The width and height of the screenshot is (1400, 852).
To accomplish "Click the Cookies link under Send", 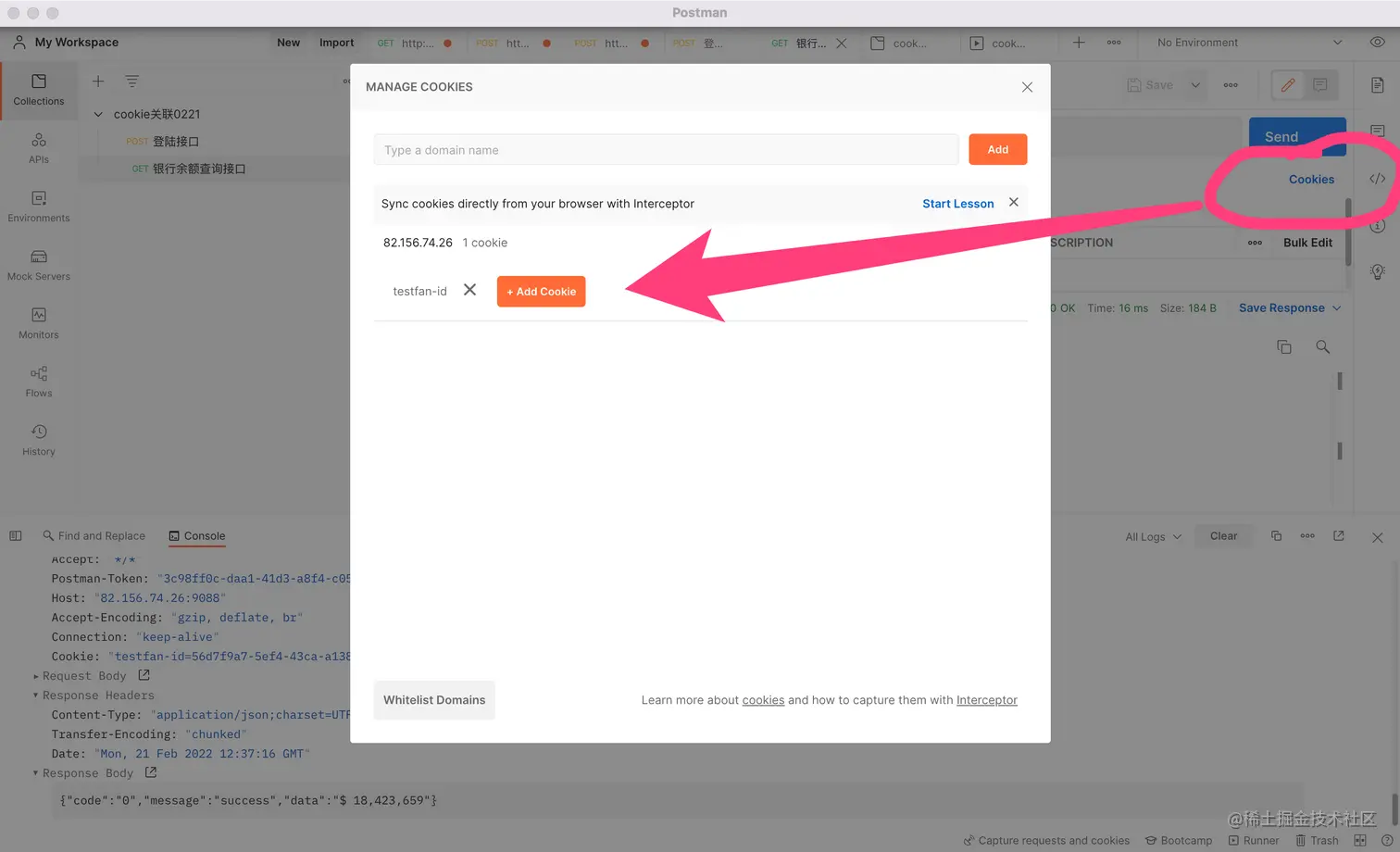I will pos(1311,180).
